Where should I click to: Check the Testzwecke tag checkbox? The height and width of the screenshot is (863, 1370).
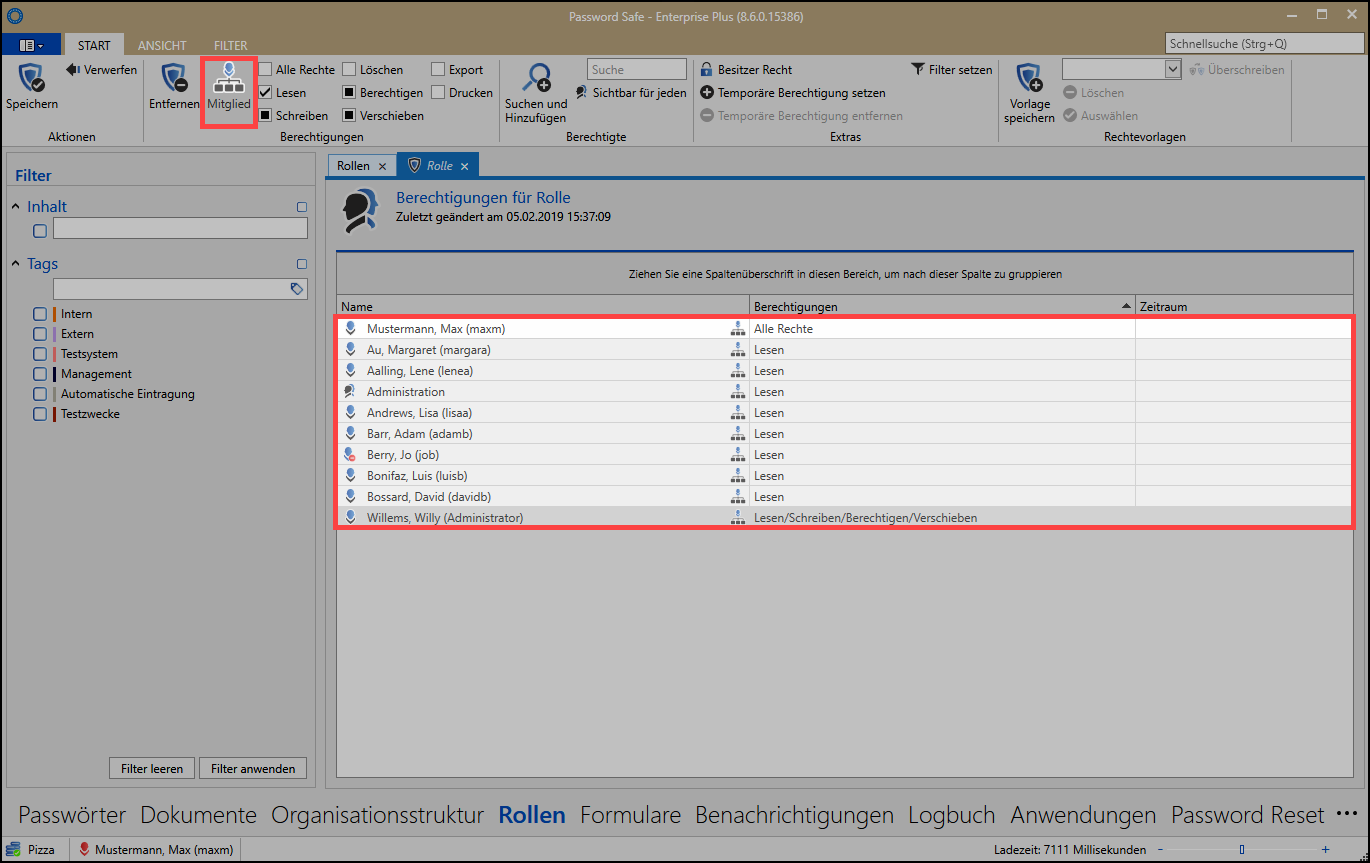coord(40,414)
